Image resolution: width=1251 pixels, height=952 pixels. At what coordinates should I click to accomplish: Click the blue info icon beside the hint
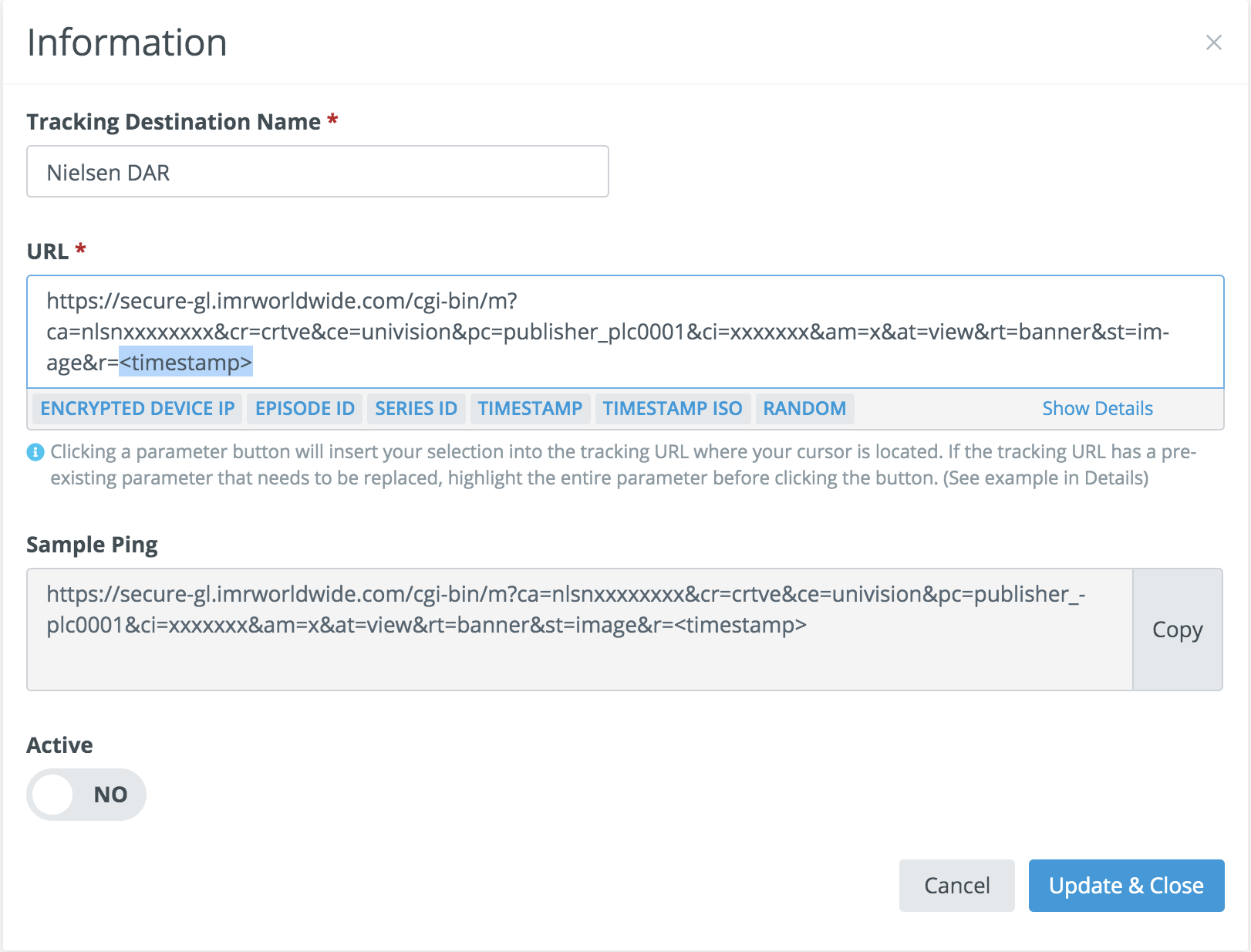35,452
